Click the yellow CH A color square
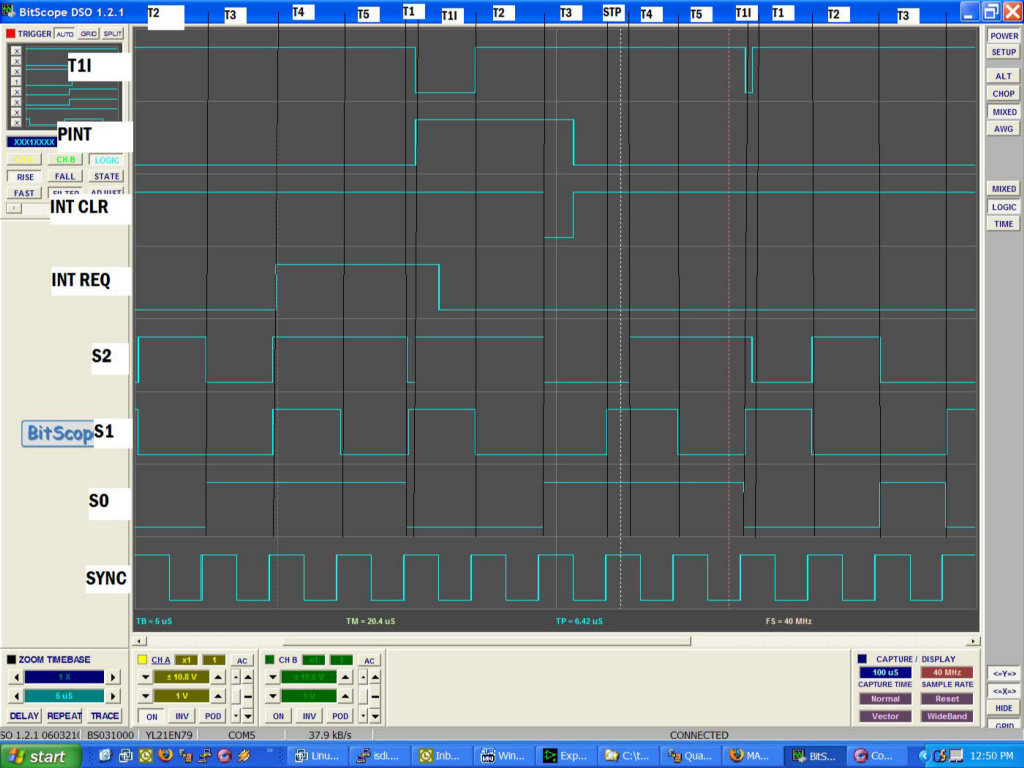The height and width of the screenshot is (768, 1024). click(x=142, y=660)
